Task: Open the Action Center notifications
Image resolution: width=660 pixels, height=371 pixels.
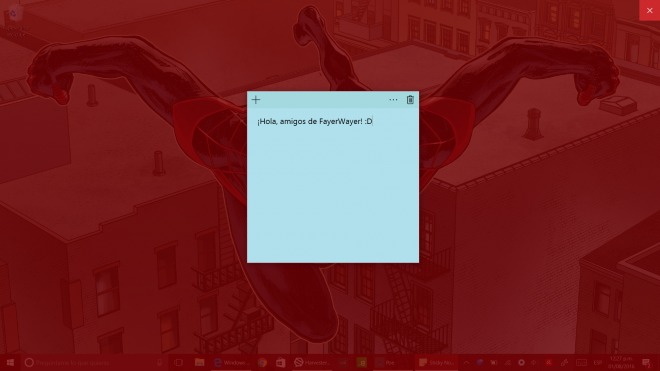Action: coord(647,363)
